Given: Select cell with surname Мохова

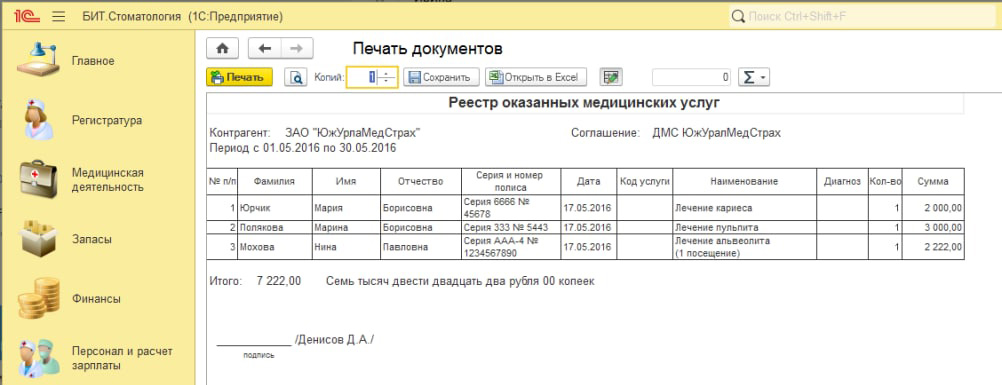Looking at the screenshot, I should click(x=275, y=247).
